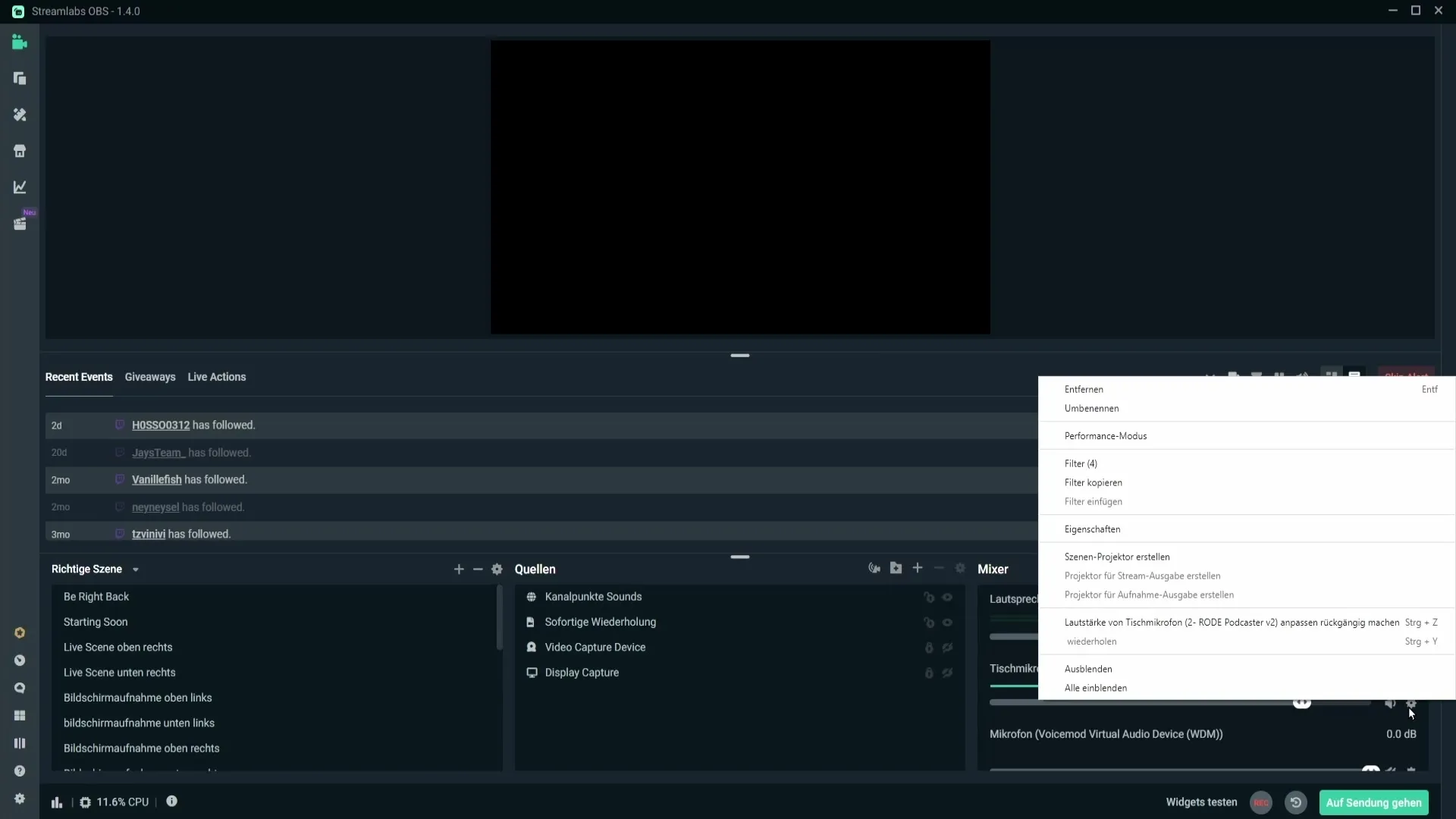Open the App Store icon
This screenshot has width=1456, height=819.
pyautogui.click(x=20, y=151)
